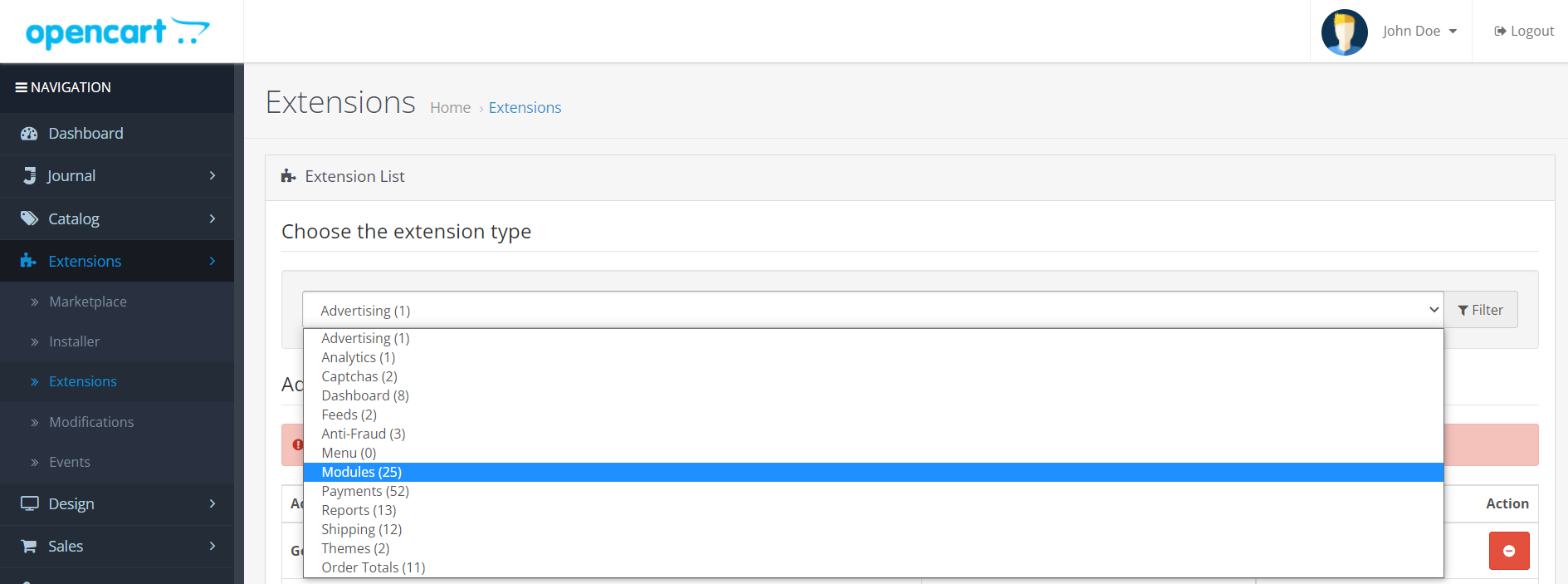Viewport: 1568px width, 584px height.
Task: Select Modules (25) from the list
Action: (873, 472)
